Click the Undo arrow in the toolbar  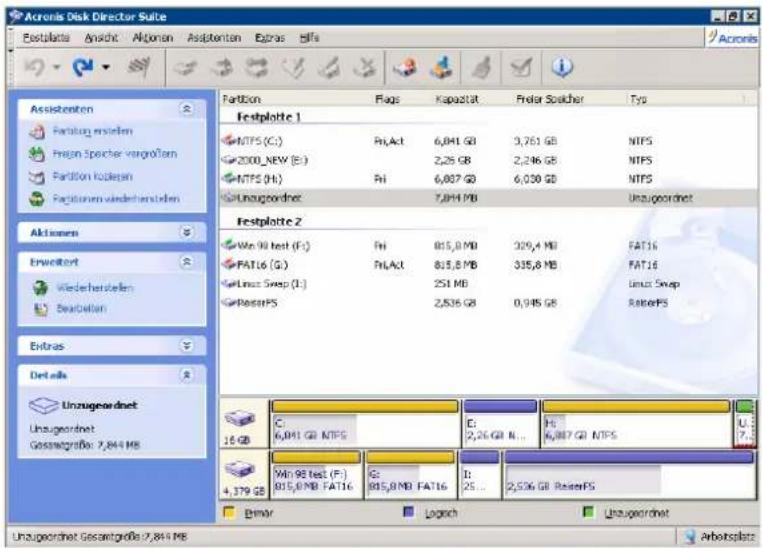point(35,67)
